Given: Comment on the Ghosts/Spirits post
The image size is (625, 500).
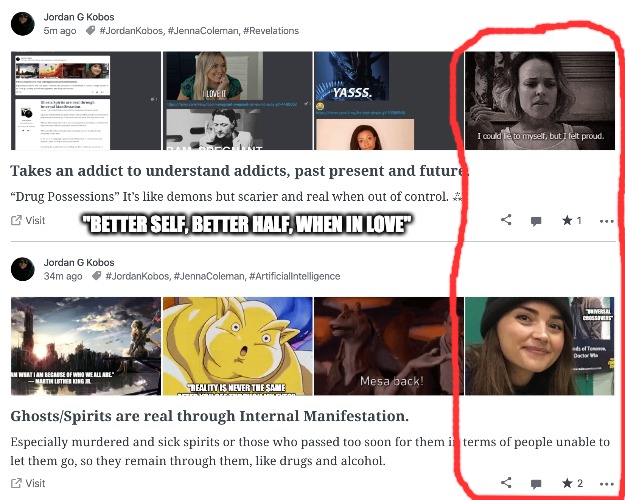Looking at the screenshot, I should tap(536, 484).
